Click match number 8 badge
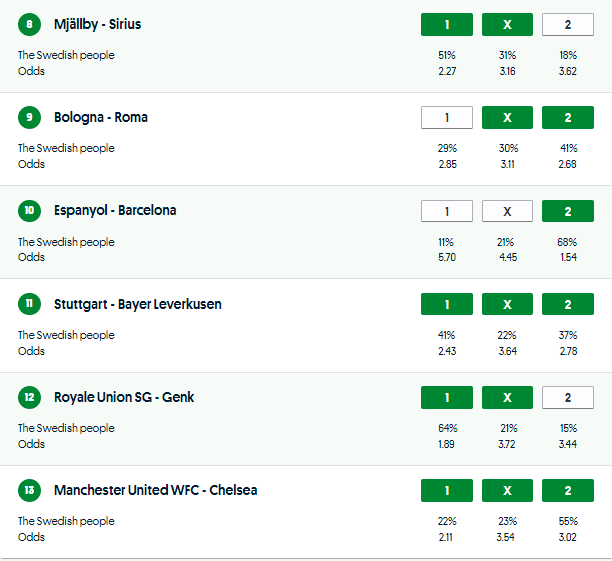 tap(30, 24)
